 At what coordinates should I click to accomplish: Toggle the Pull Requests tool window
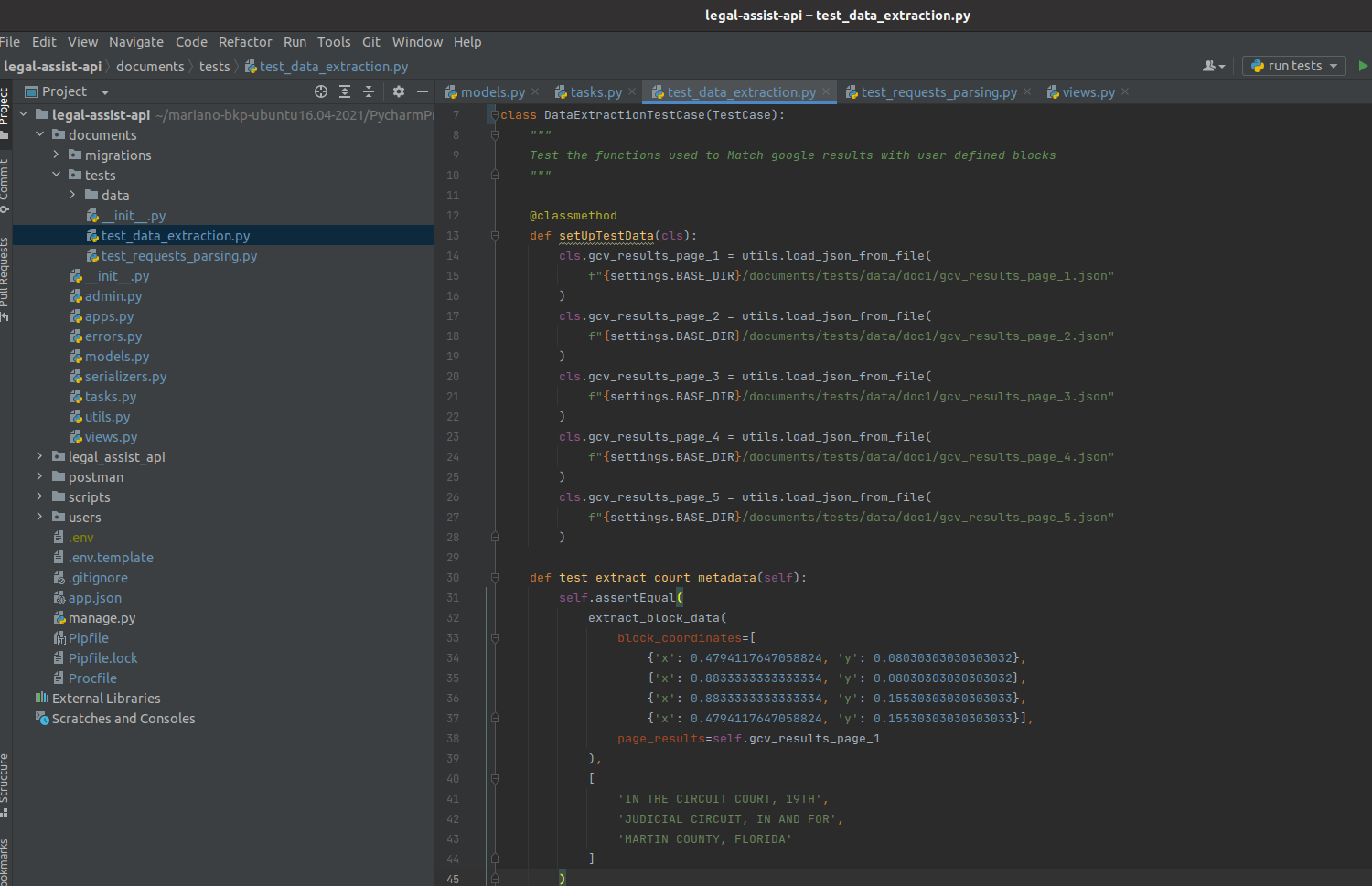5,274
